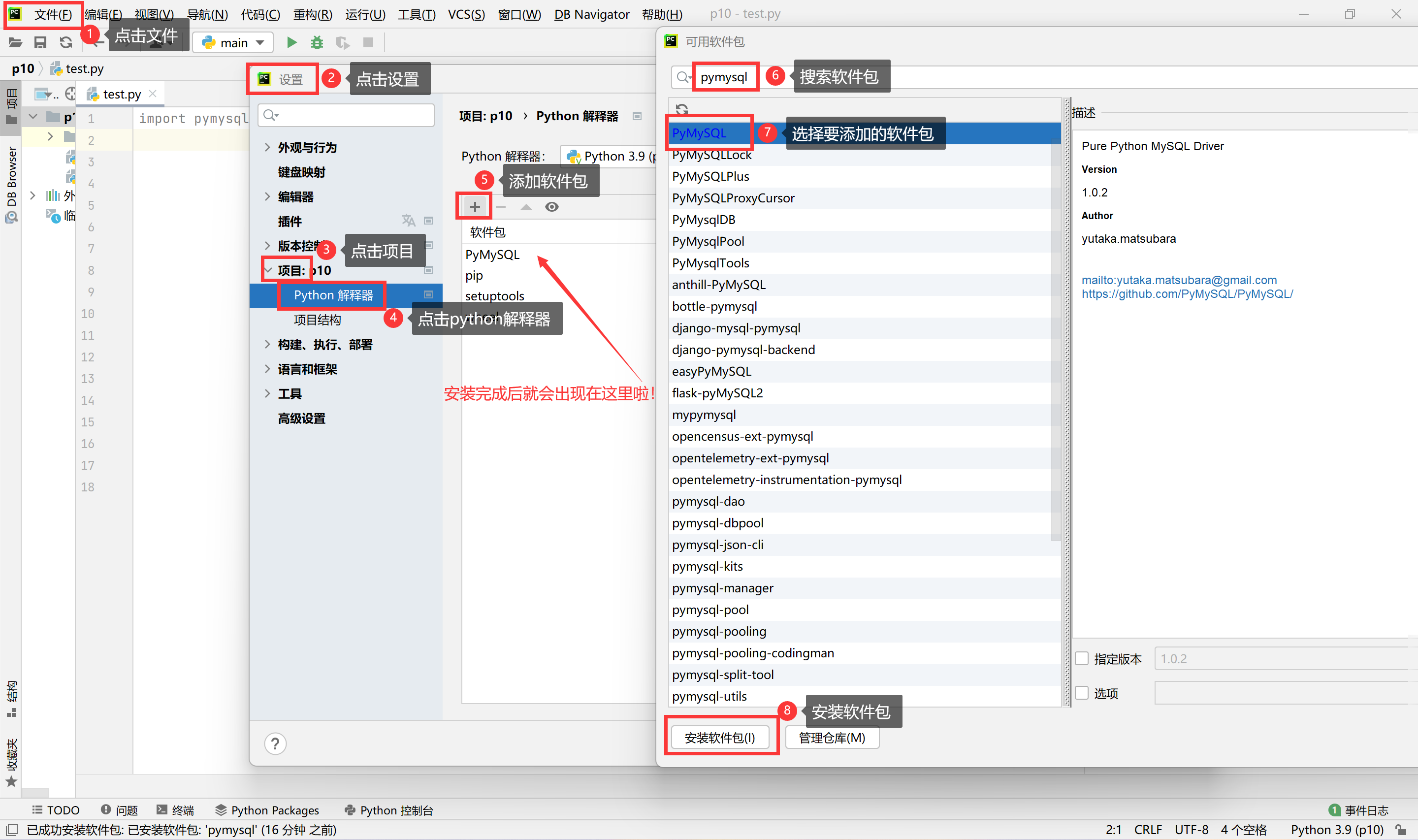Enable the 指定版本 checkbox
1418x840 pixels.
point(1082,658)
